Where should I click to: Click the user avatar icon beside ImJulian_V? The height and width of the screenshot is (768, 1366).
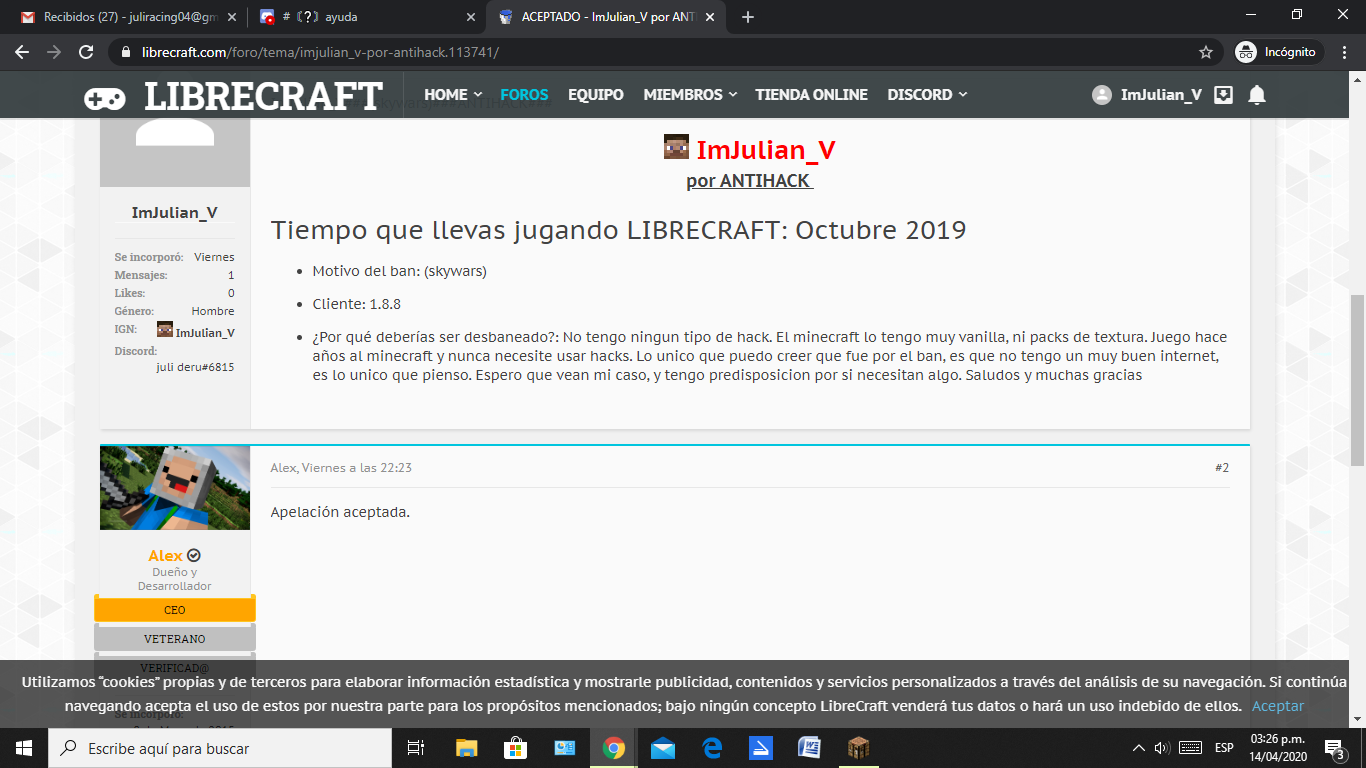1102,95
